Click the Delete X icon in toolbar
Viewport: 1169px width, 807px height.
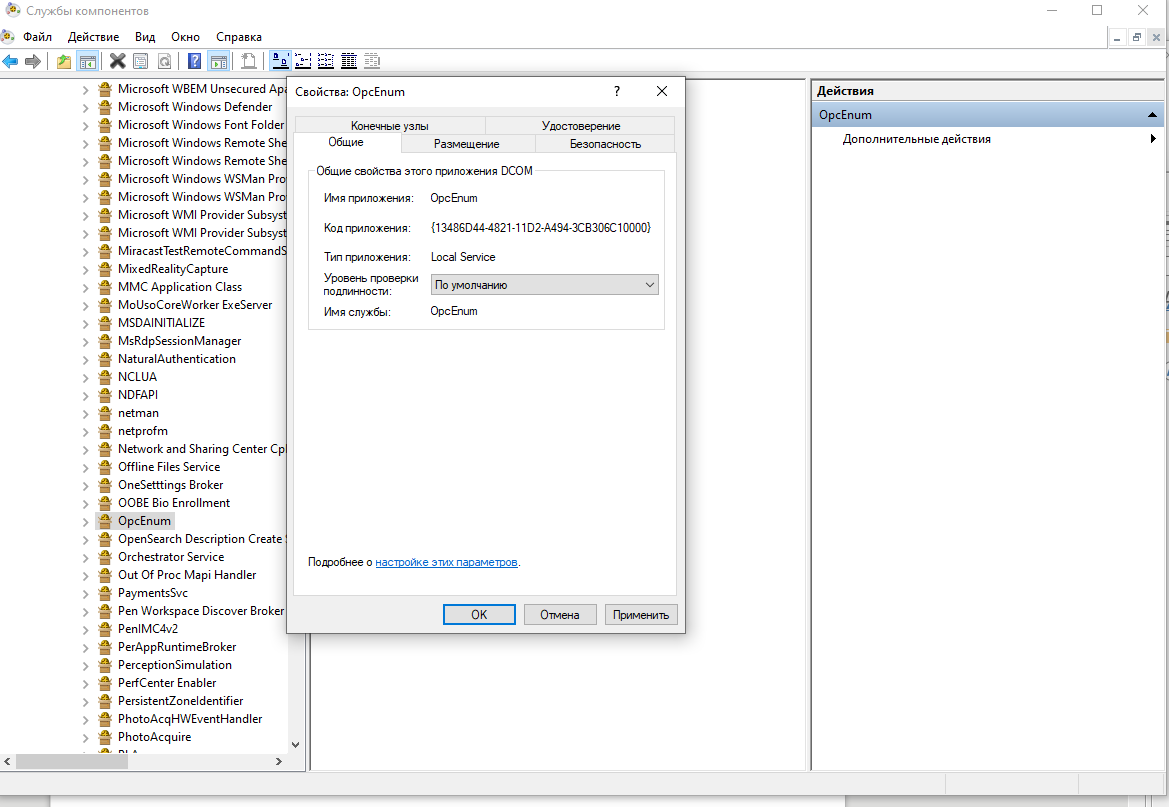pyautogui.click(x=117, y=61)
